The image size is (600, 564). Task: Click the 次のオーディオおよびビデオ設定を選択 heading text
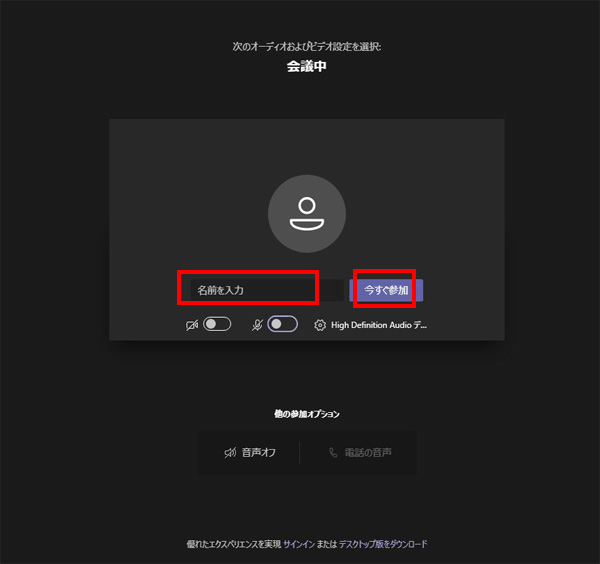pos(306,46)
